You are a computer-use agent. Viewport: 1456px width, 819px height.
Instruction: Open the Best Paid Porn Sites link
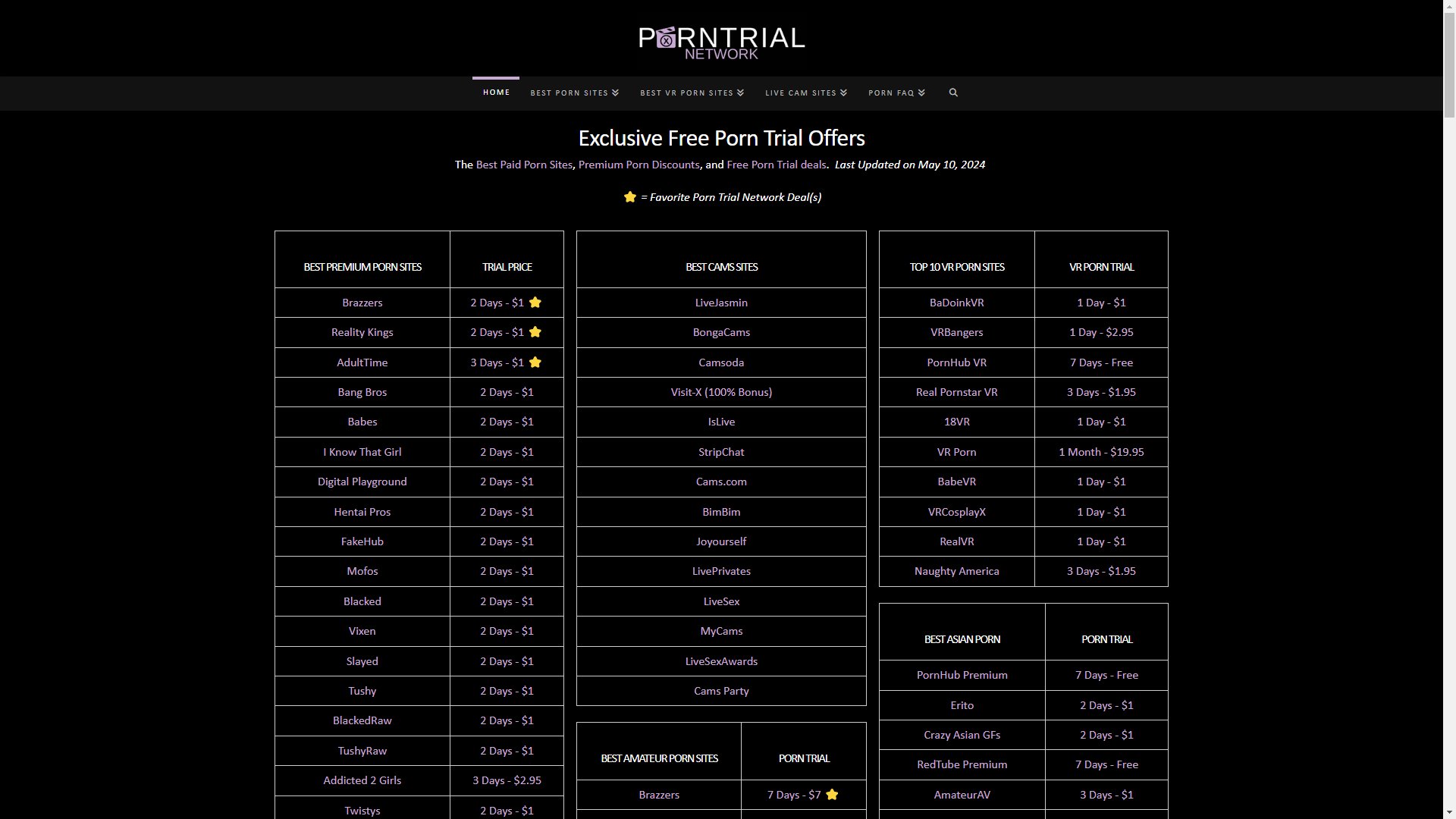pyautogui.click(x=524, y=165)
